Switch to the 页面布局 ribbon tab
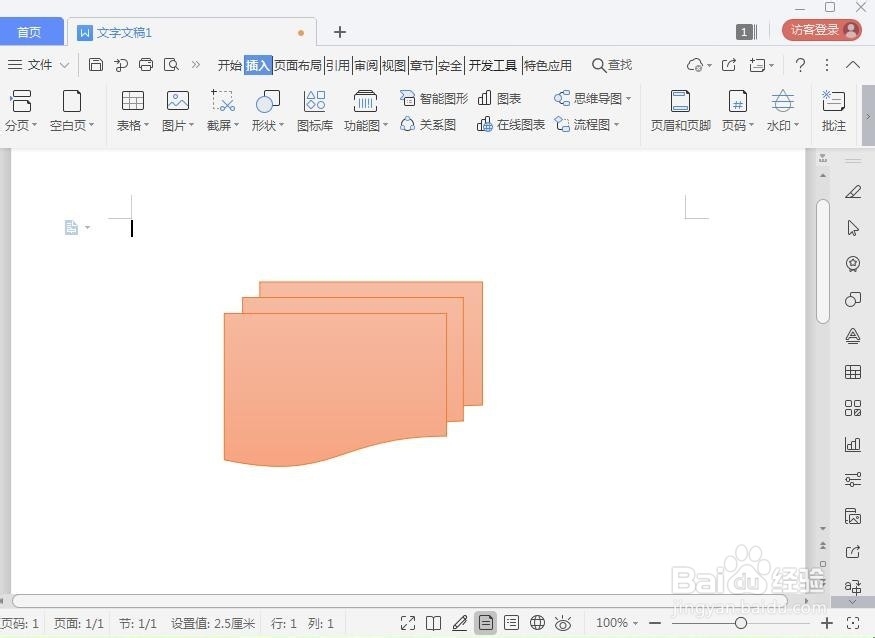The image size is (875, 638). pyautogui.click(x=299, y=65)
